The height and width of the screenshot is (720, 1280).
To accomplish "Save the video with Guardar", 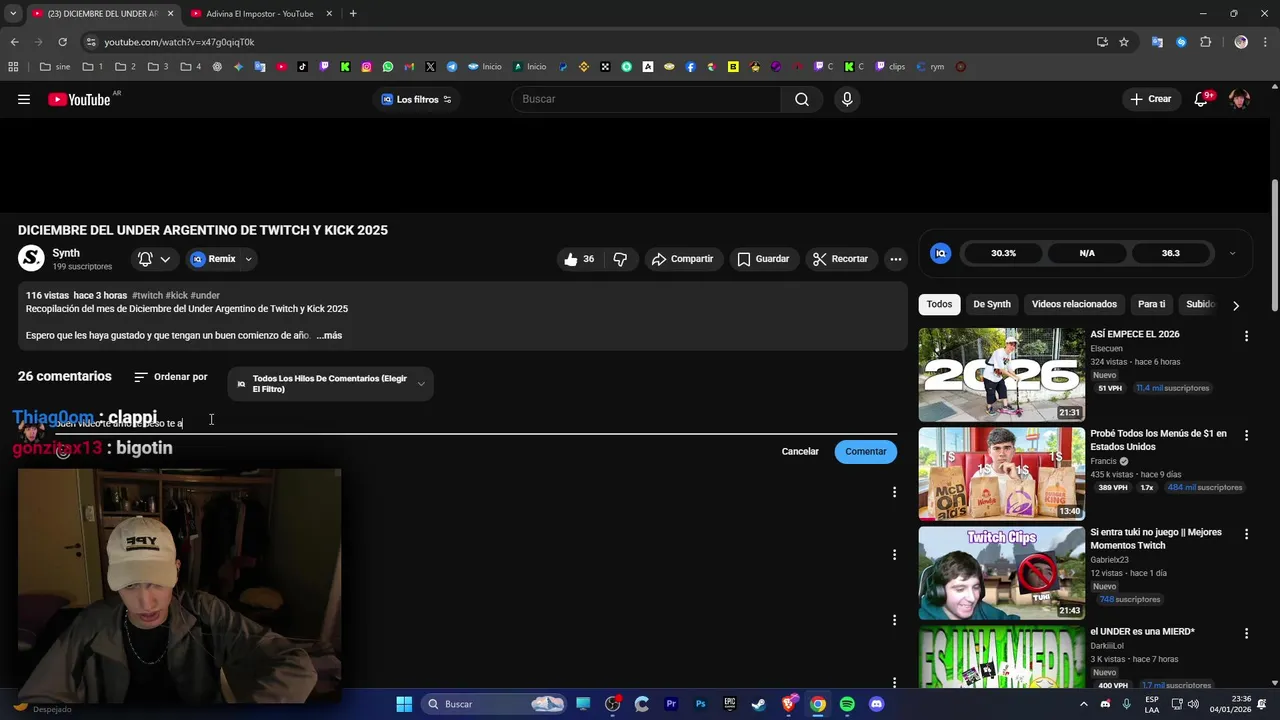I will click(763, 259).
